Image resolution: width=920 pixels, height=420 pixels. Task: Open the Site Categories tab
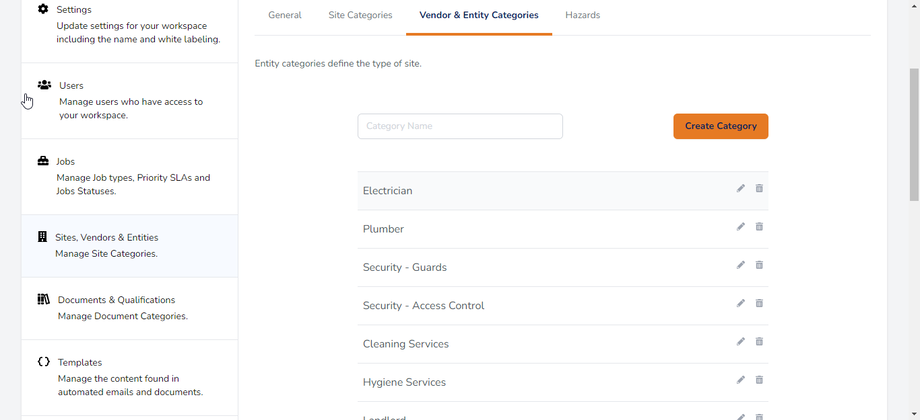(x=360, y=16)
